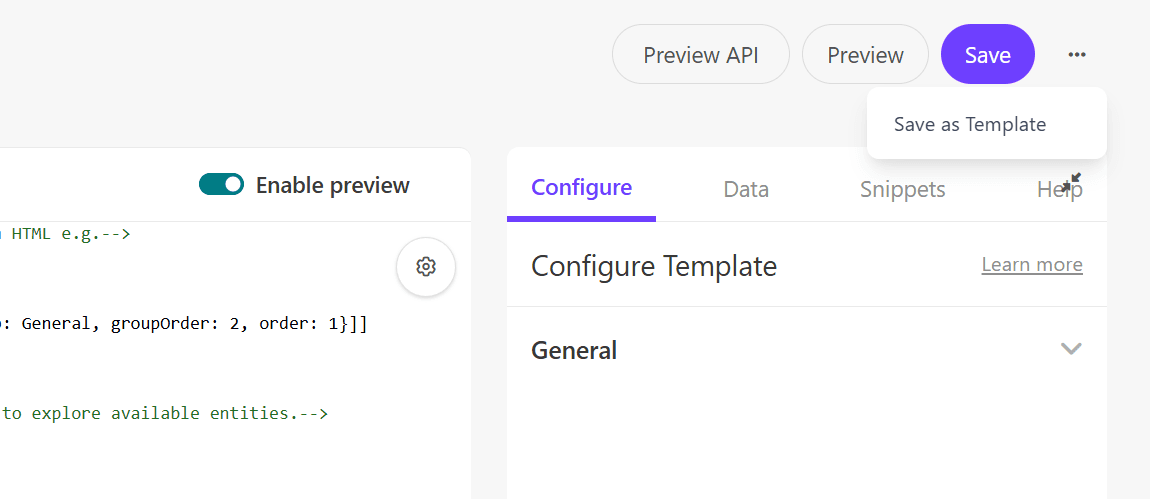Click the collapse panel arrows icon
Viewport: 1150px width, 499px height.
[1071, 182]
